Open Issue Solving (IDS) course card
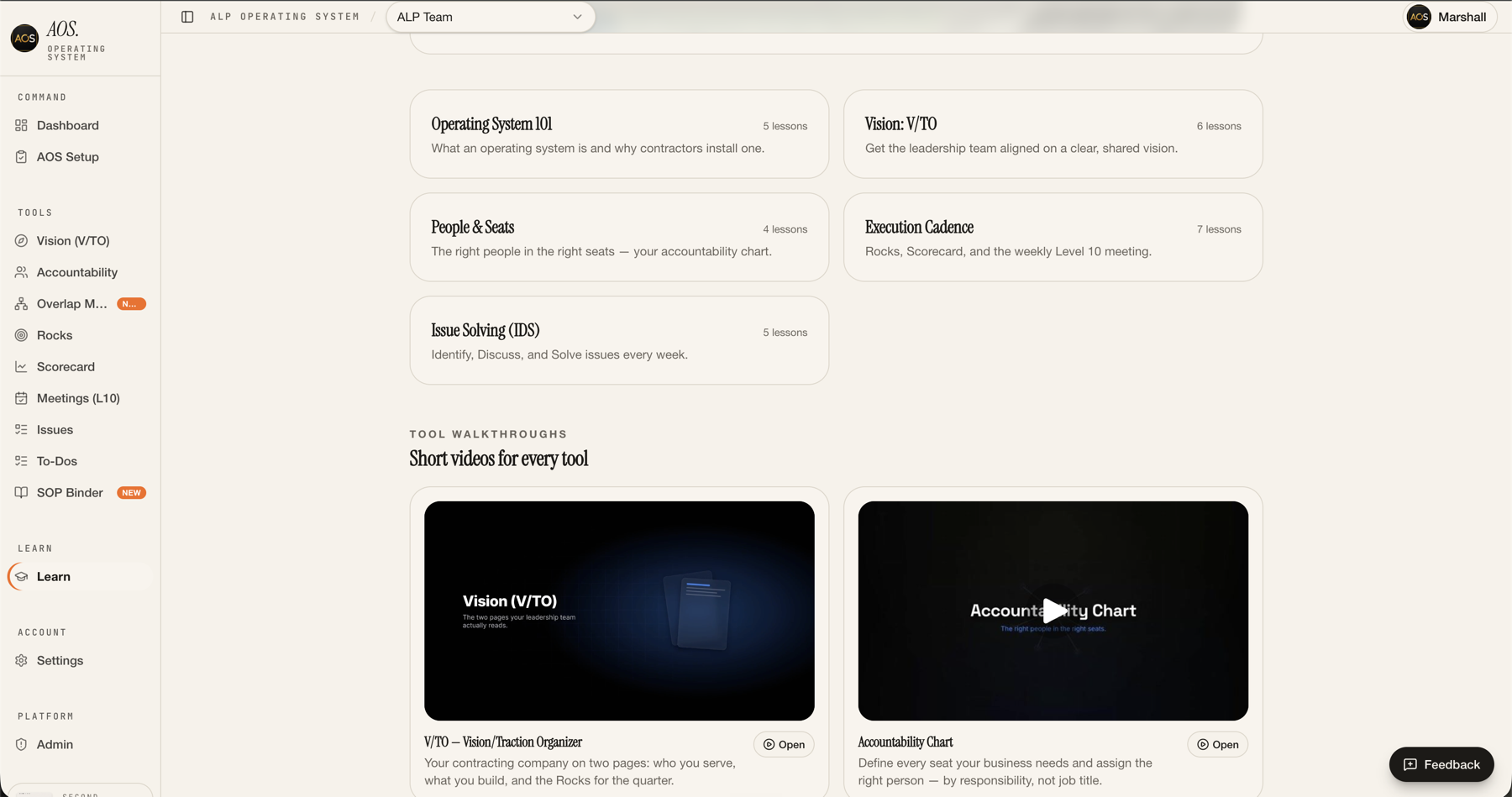 click(619, 340)
